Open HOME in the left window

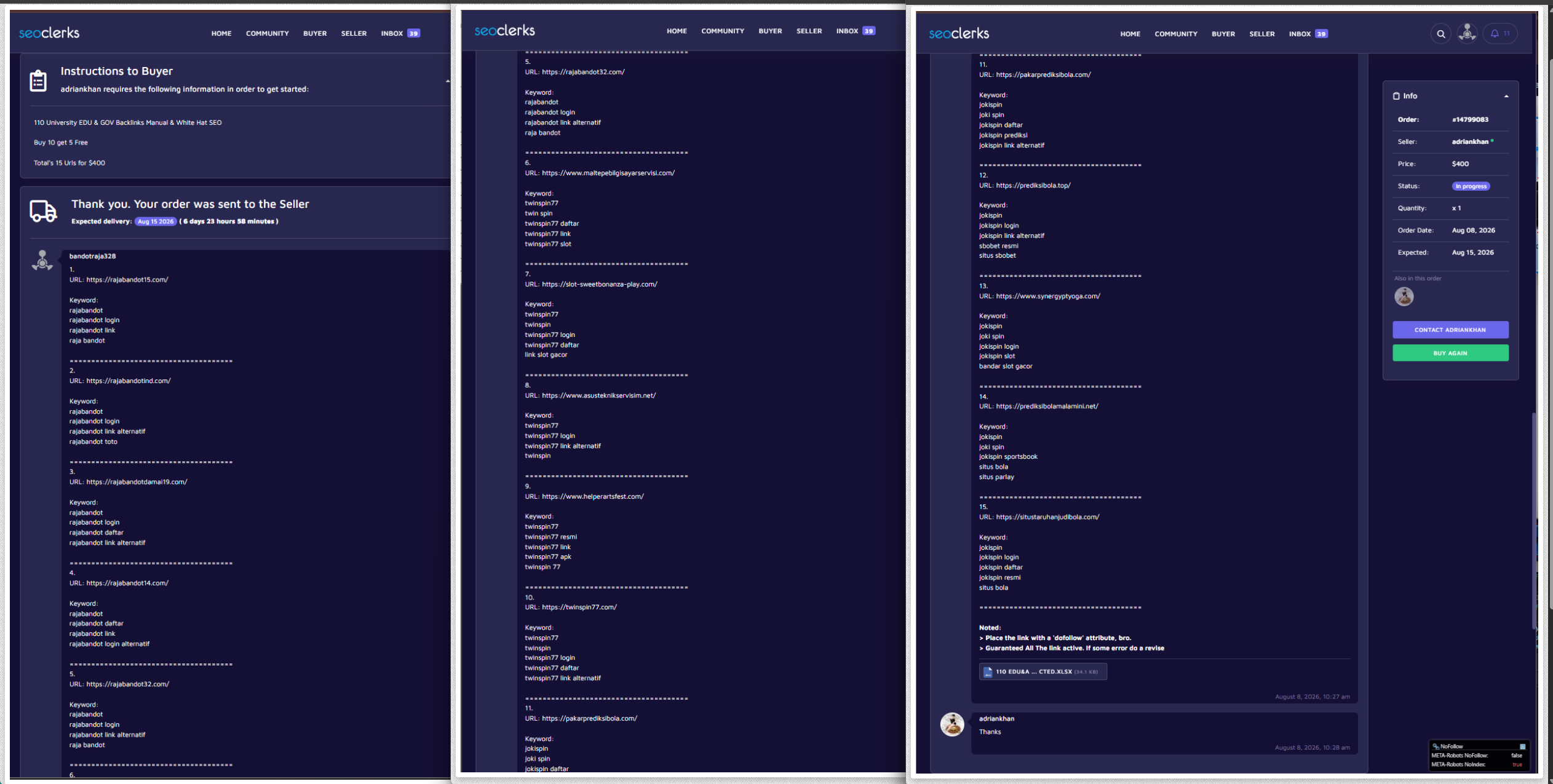tap(221, 34)
